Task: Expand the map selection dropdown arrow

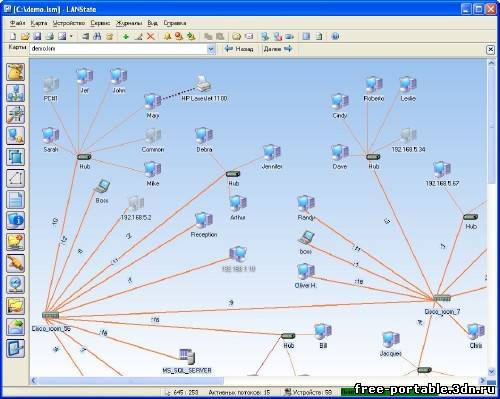Action: click(211, 49)
